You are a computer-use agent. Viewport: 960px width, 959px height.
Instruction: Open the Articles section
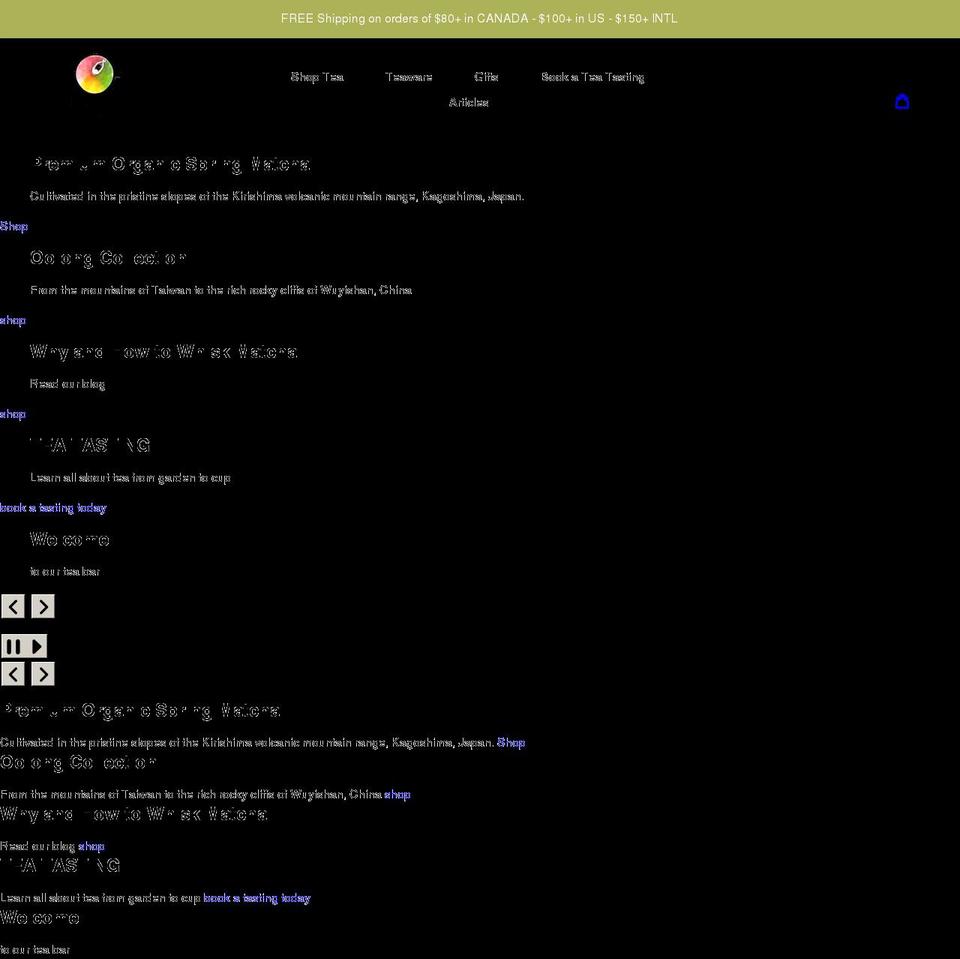point(469,102)
